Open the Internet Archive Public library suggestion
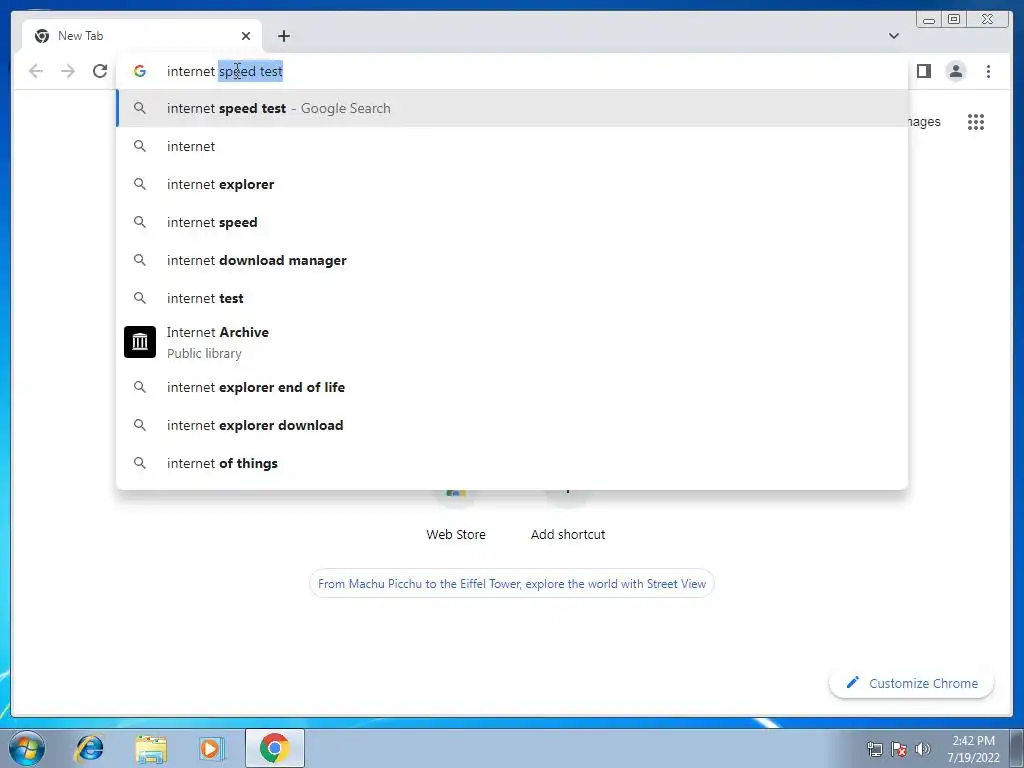 click(512, 342)
